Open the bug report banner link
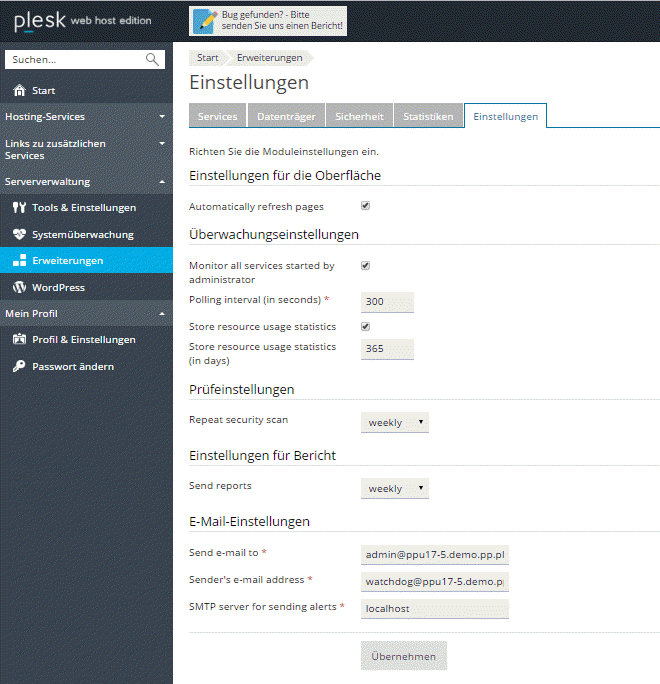 (268, 21)
